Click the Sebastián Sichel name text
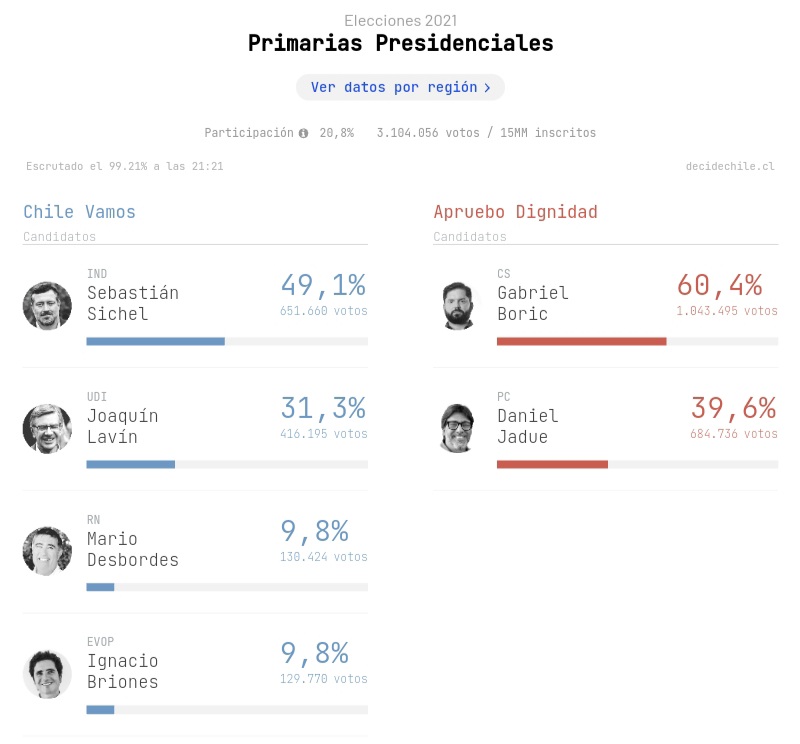The width and height of the screenshot is (800, 744). pyautogui.click(x=132, y=303)
